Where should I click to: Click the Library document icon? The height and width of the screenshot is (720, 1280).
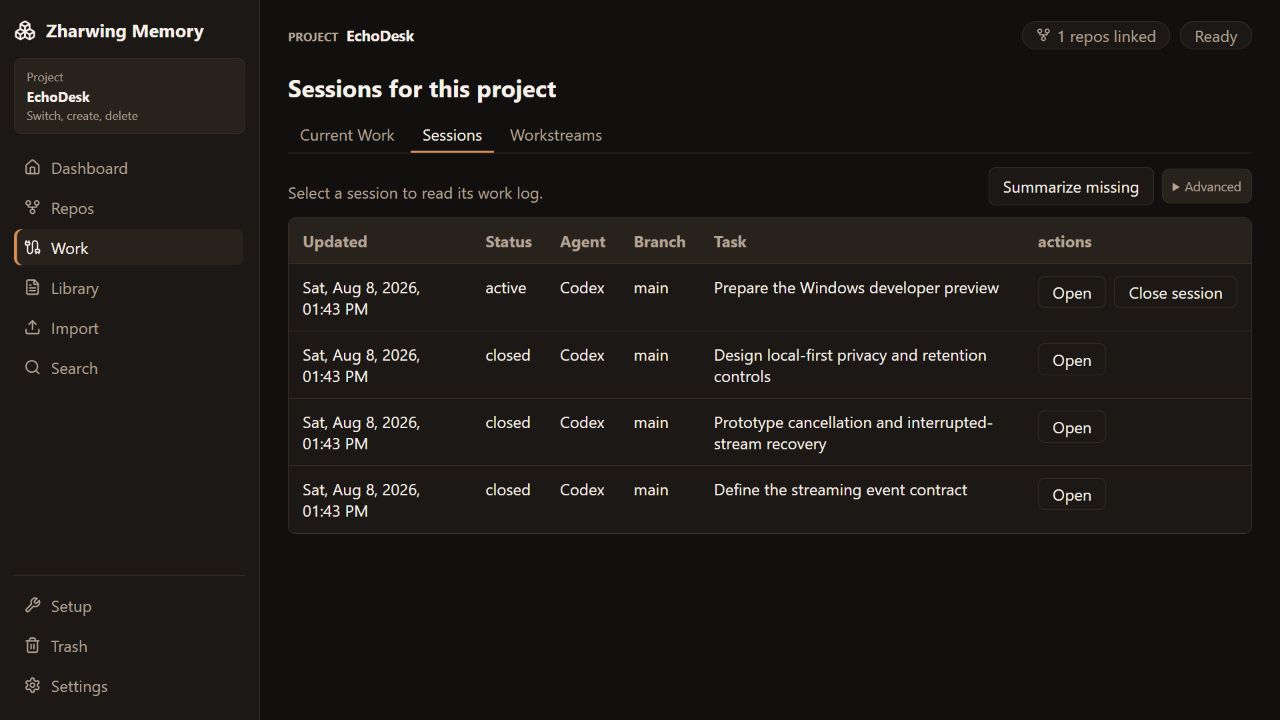pyautogui.click(x=33, y=288)
